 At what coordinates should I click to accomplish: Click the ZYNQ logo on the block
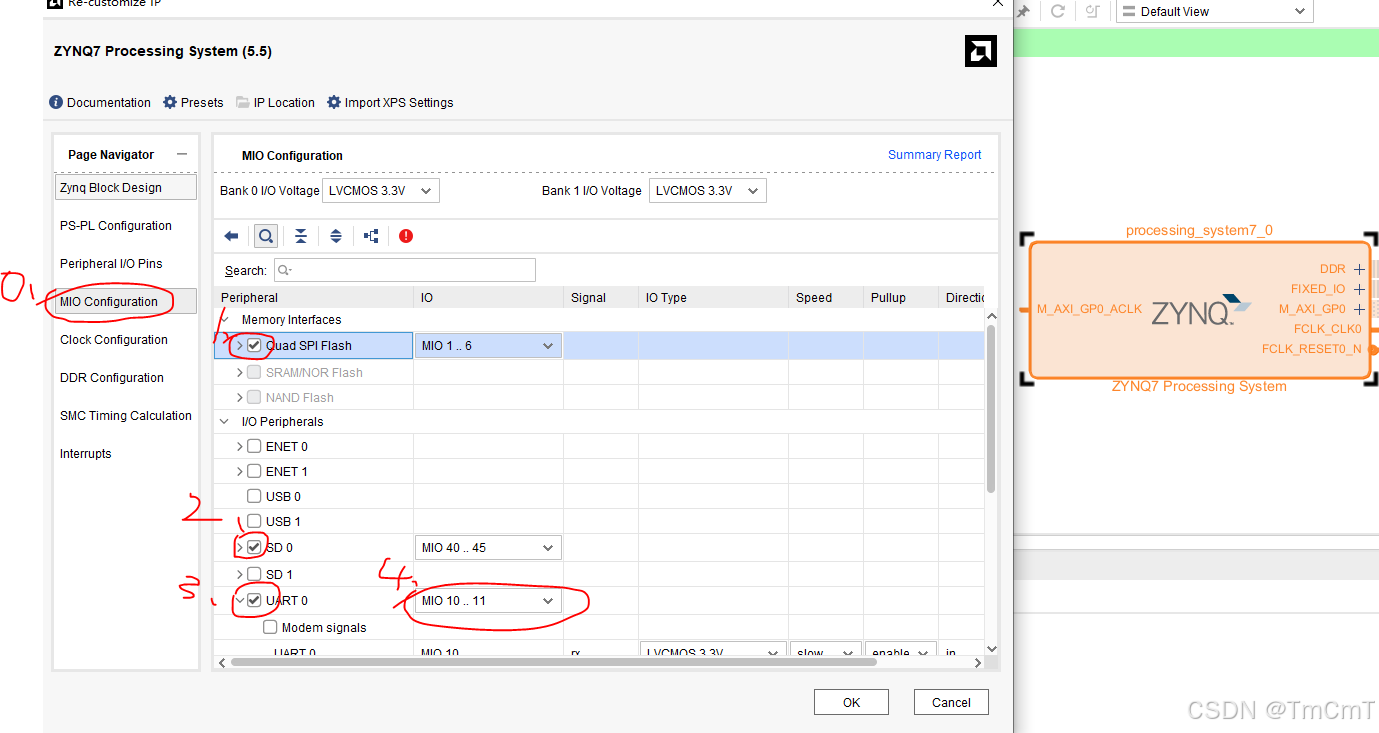(x=1201, y=311)
